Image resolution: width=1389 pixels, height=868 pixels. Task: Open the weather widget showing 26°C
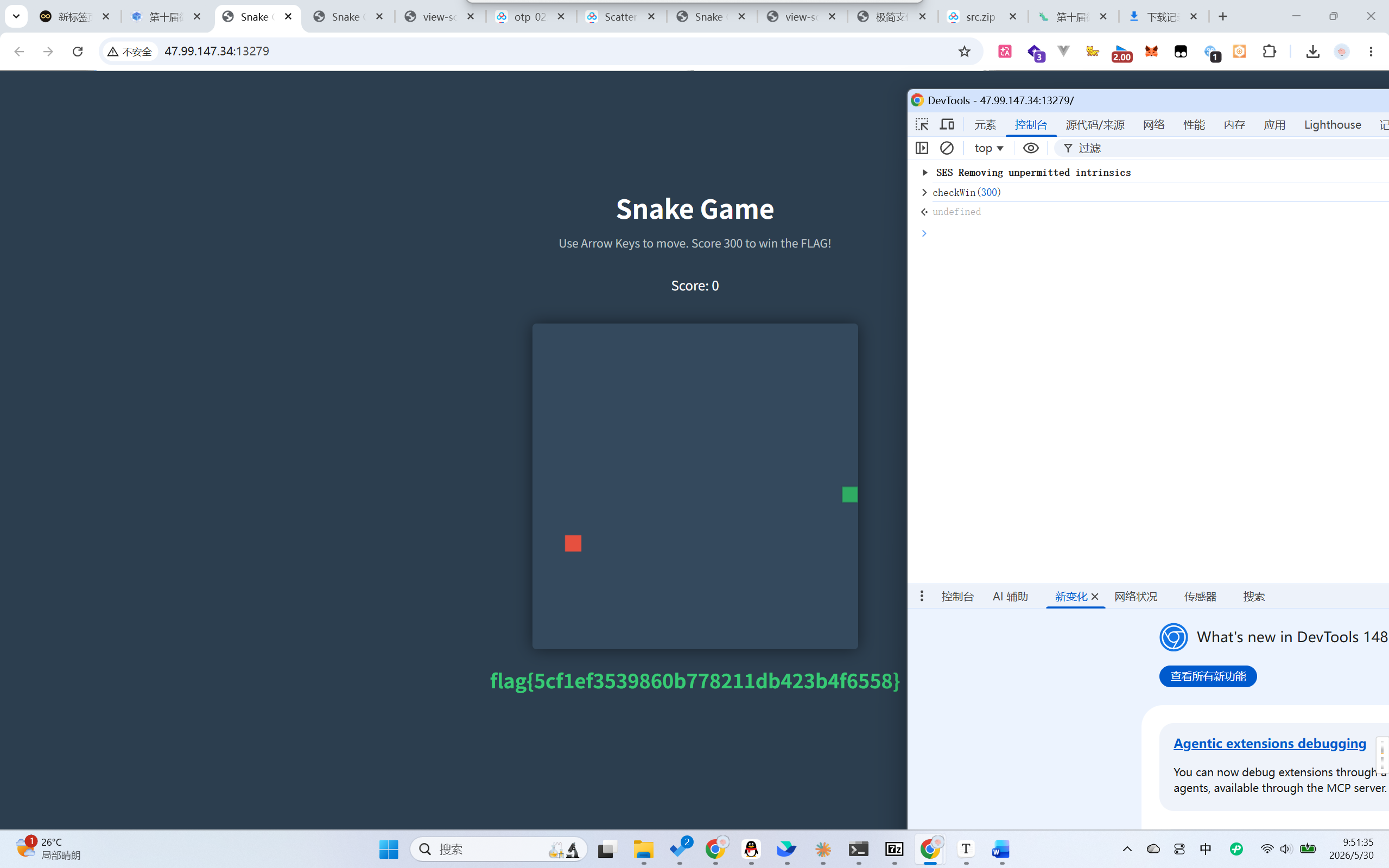[x=48, y=848]
